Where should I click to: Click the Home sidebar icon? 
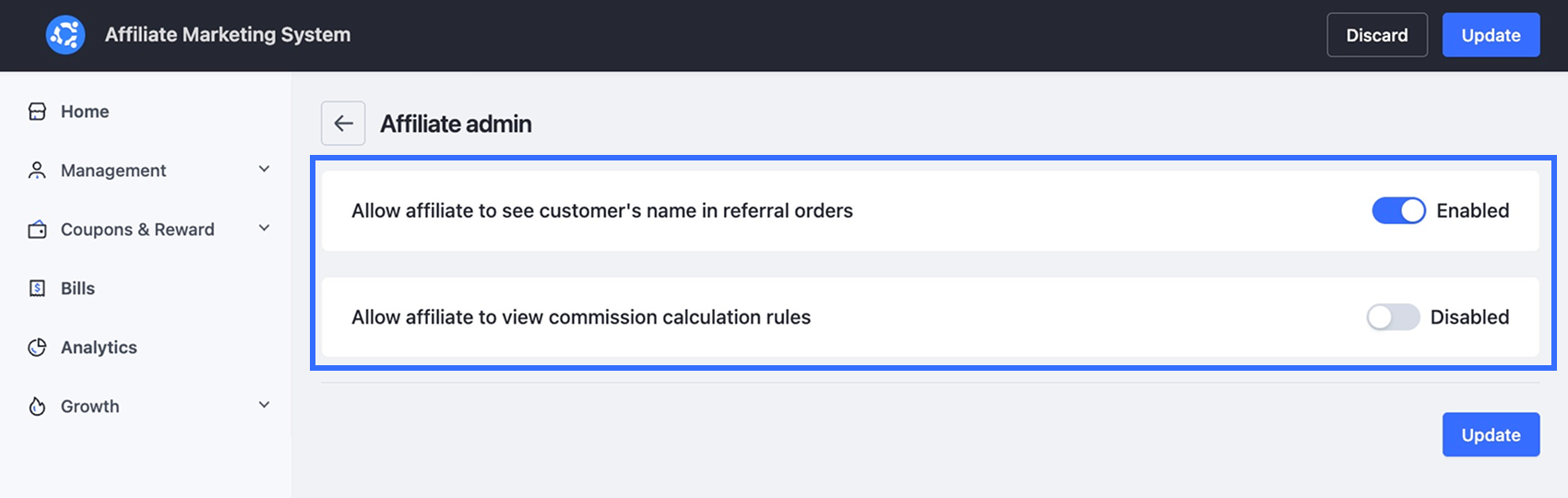tap(37, 112)
